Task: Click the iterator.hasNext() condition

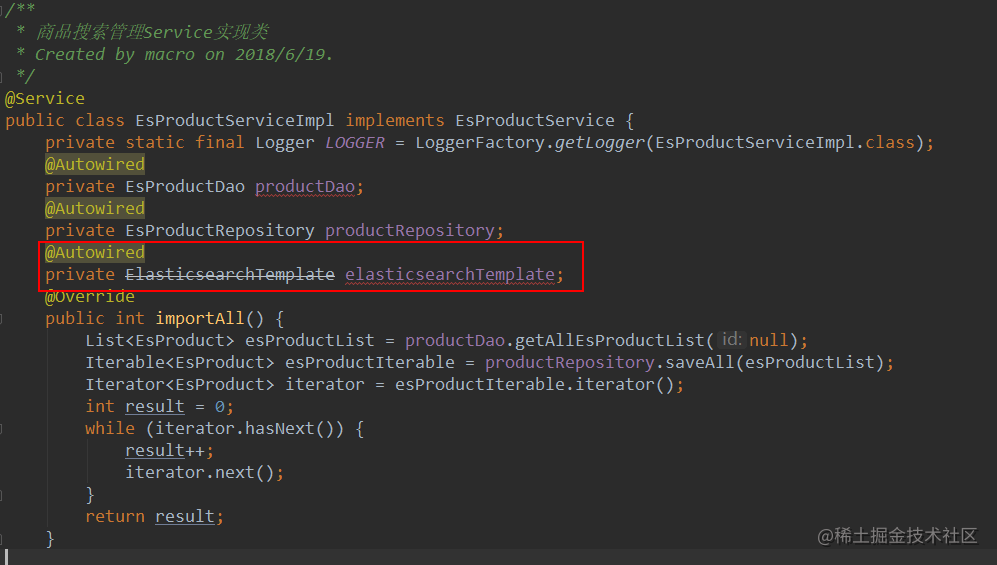Action: point(245,429)
